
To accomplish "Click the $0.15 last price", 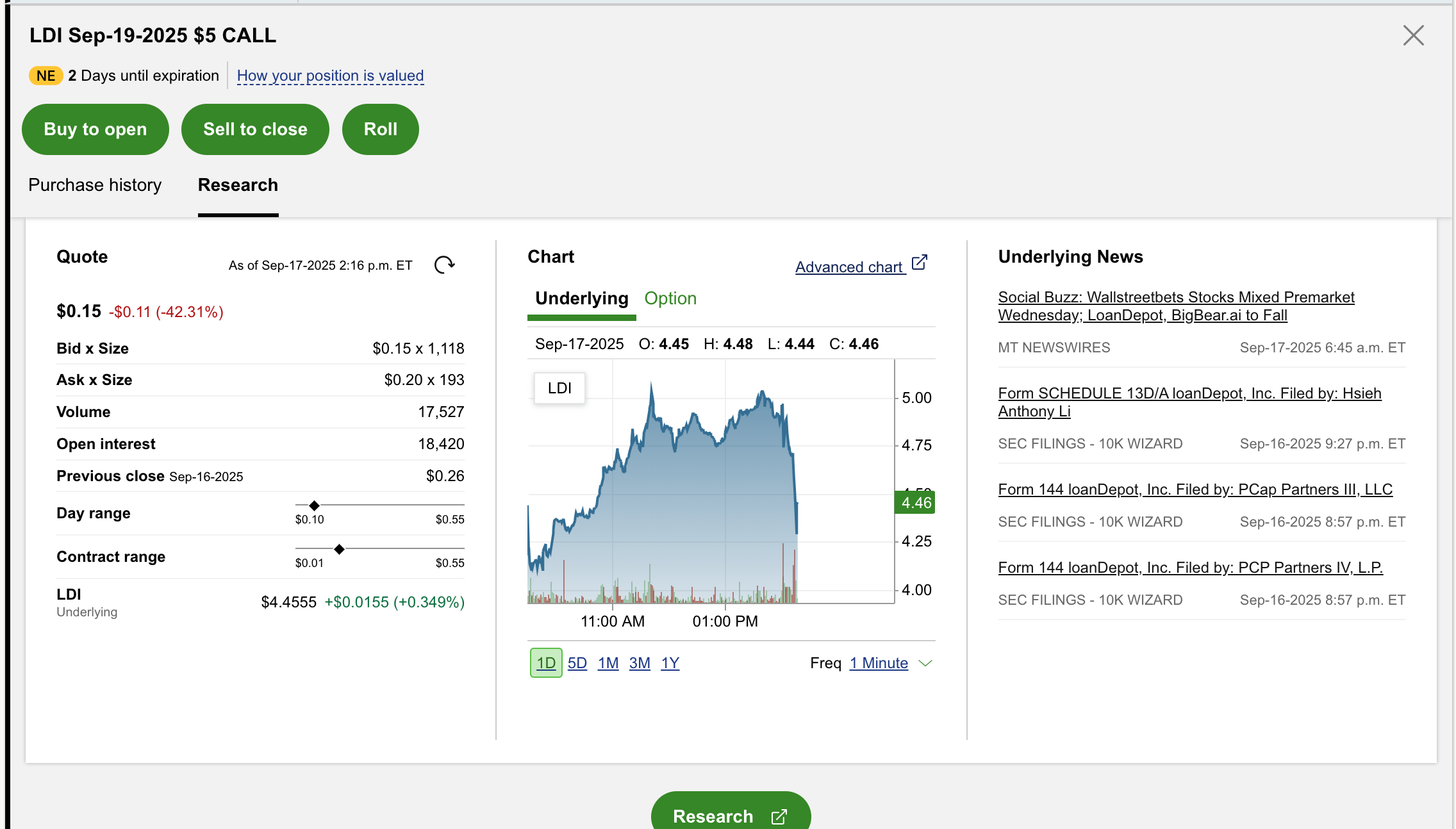I will pos(79,311).
